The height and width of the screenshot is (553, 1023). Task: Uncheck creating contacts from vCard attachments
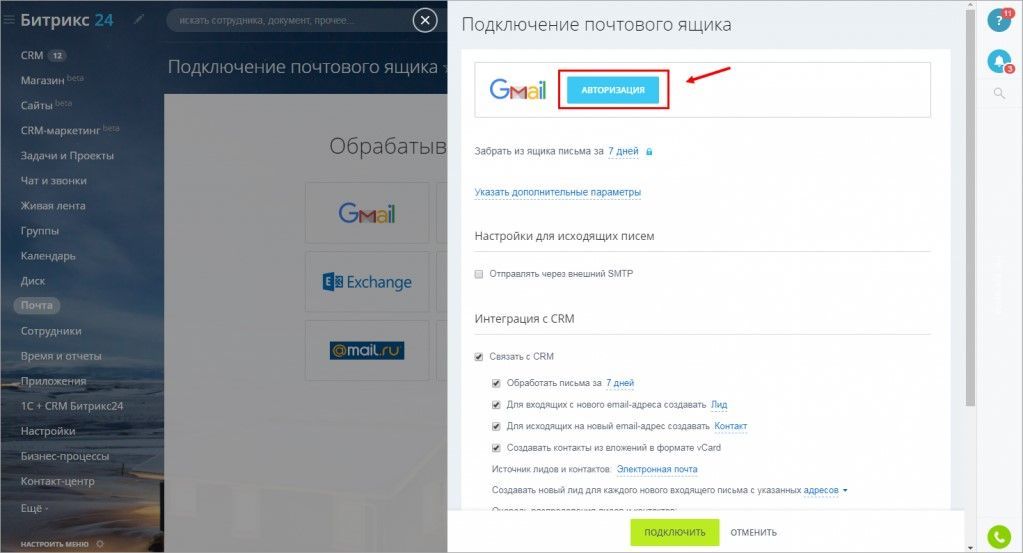496,448
